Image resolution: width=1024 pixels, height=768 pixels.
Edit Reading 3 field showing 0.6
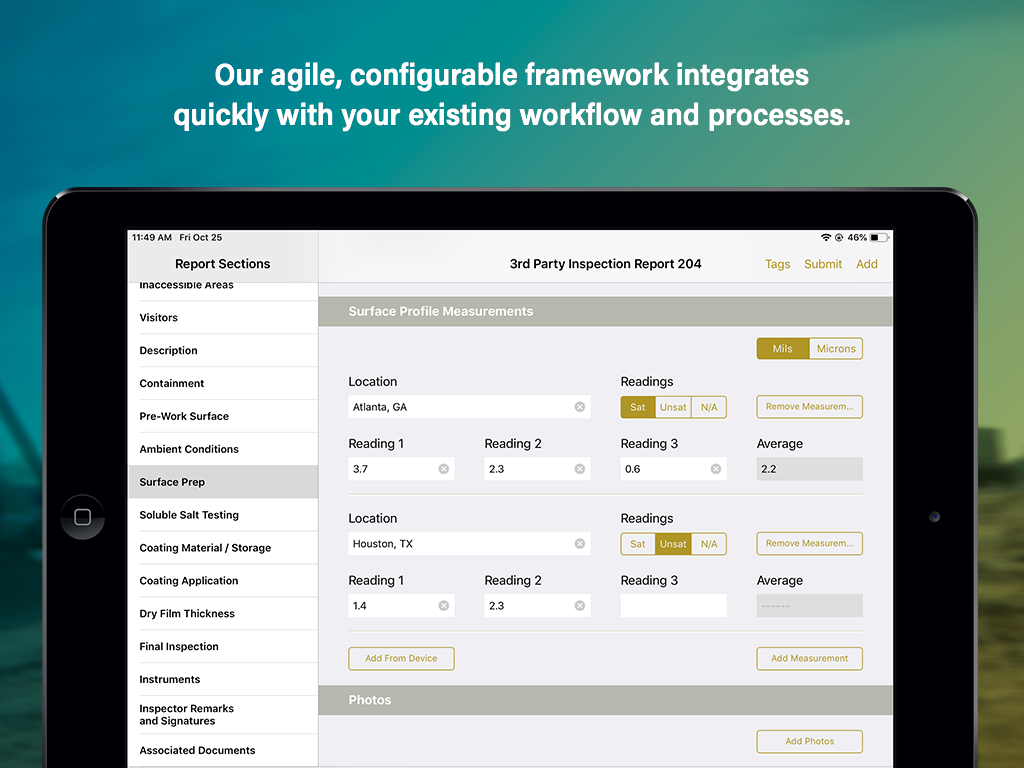pyautogui.click(x=673, y=469)
